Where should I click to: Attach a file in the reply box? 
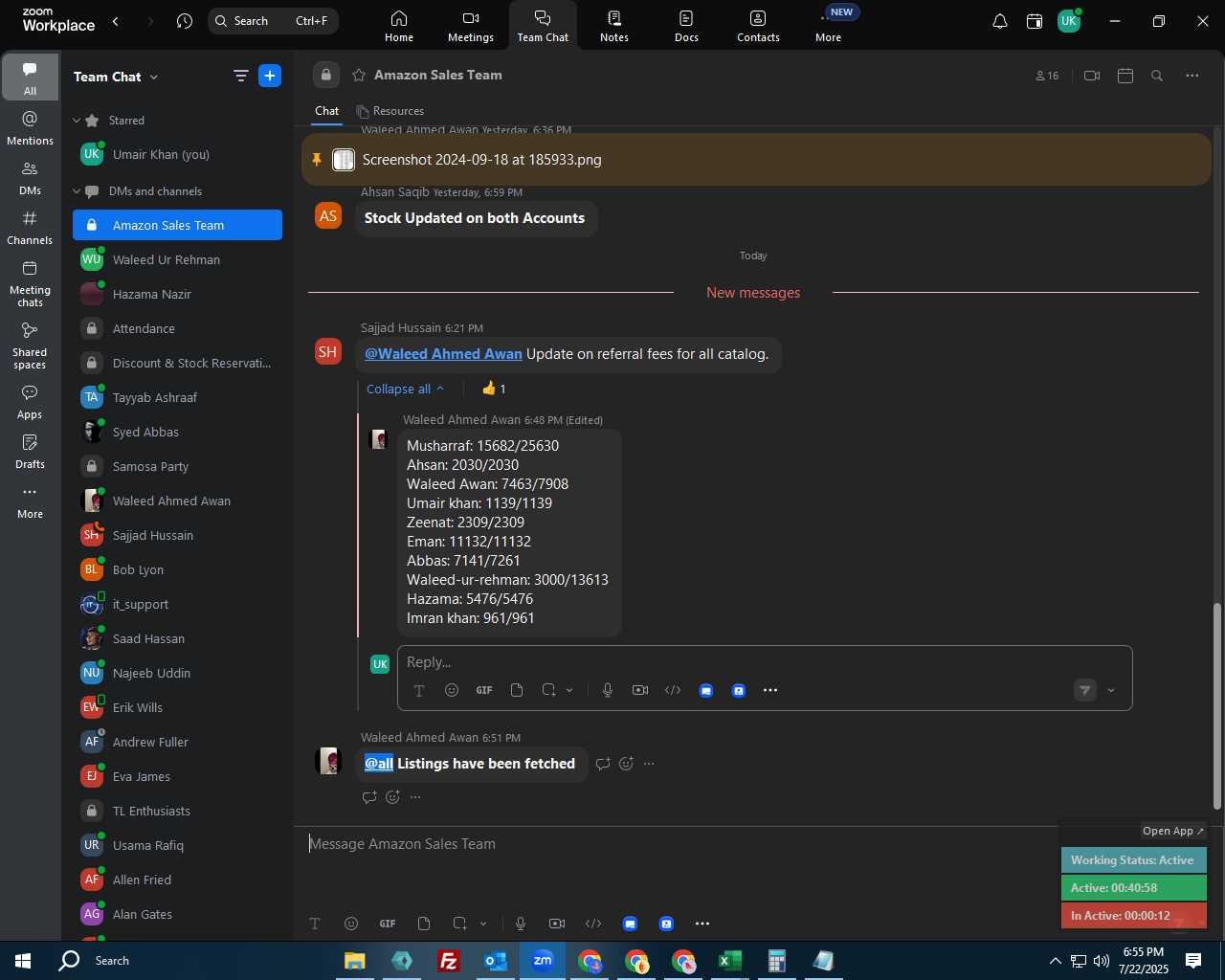click(x=517, y=690)
